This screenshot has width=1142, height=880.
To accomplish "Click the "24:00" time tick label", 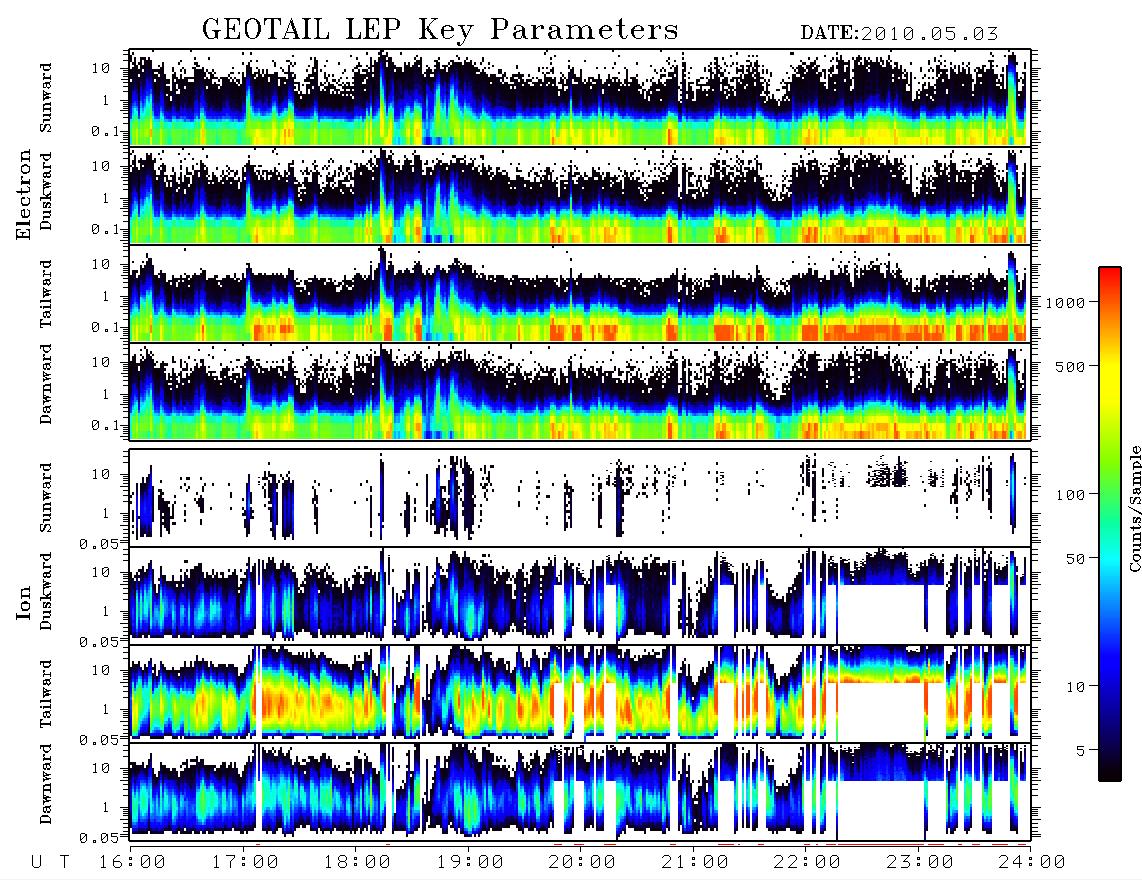I will click(1033, 862).
